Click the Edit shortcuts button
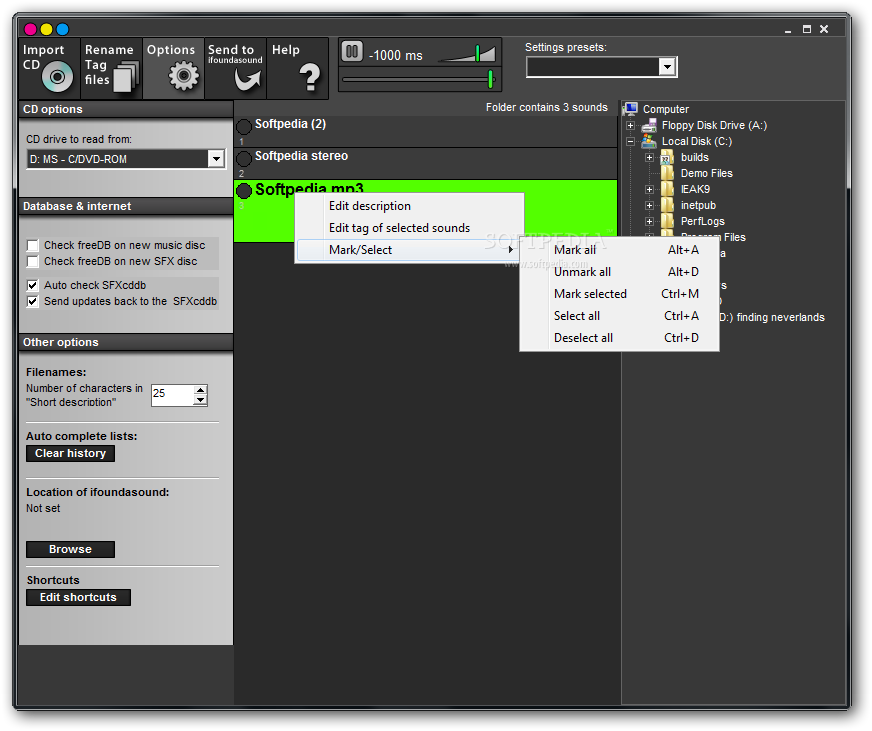This screenshot has width=872, height=731. 78,597
